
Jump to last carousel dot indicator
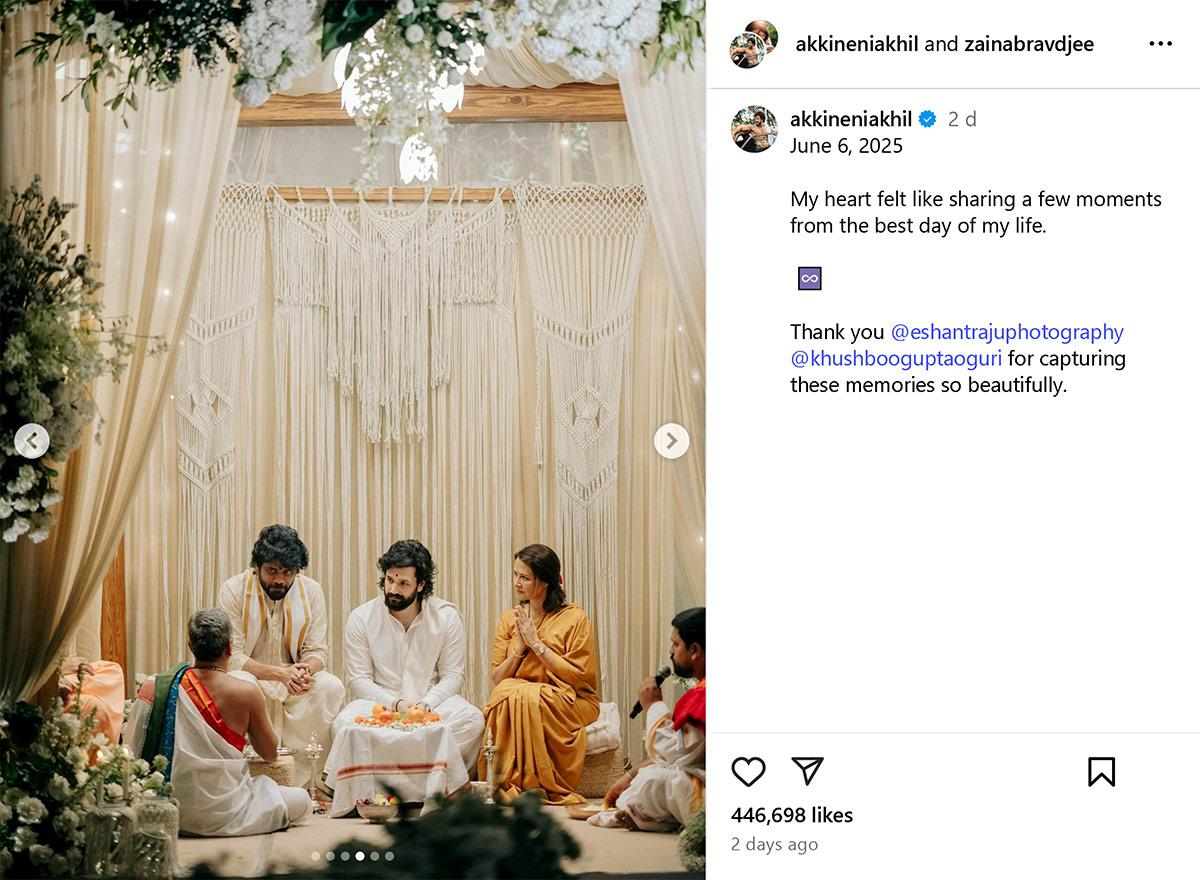coord(389,856)
